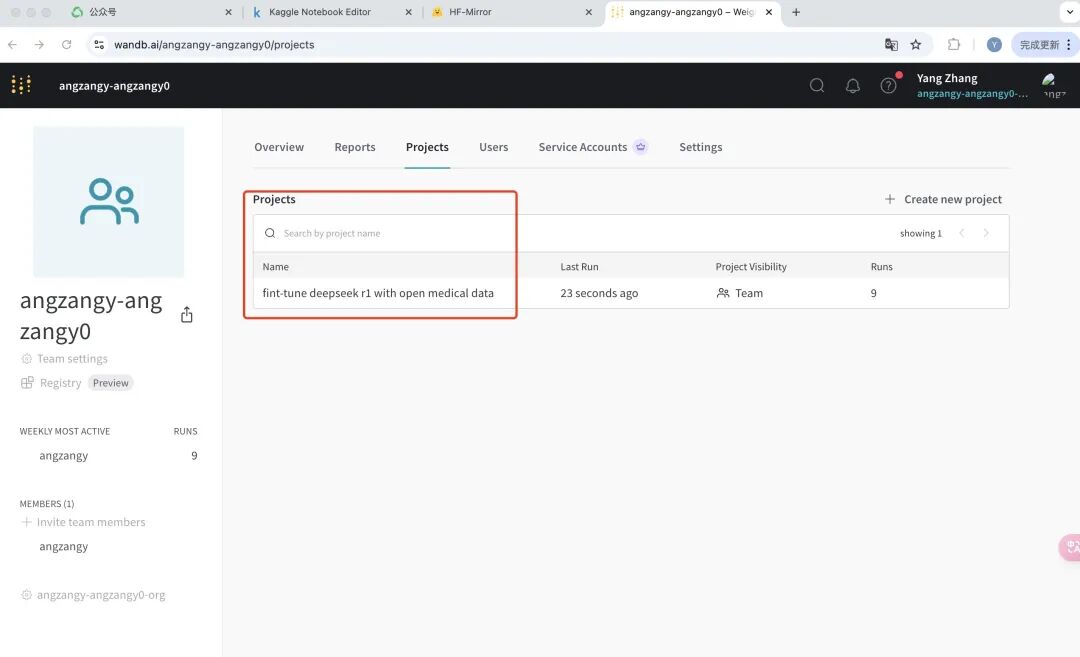Go to previous projects page arrow

(962, 233)
